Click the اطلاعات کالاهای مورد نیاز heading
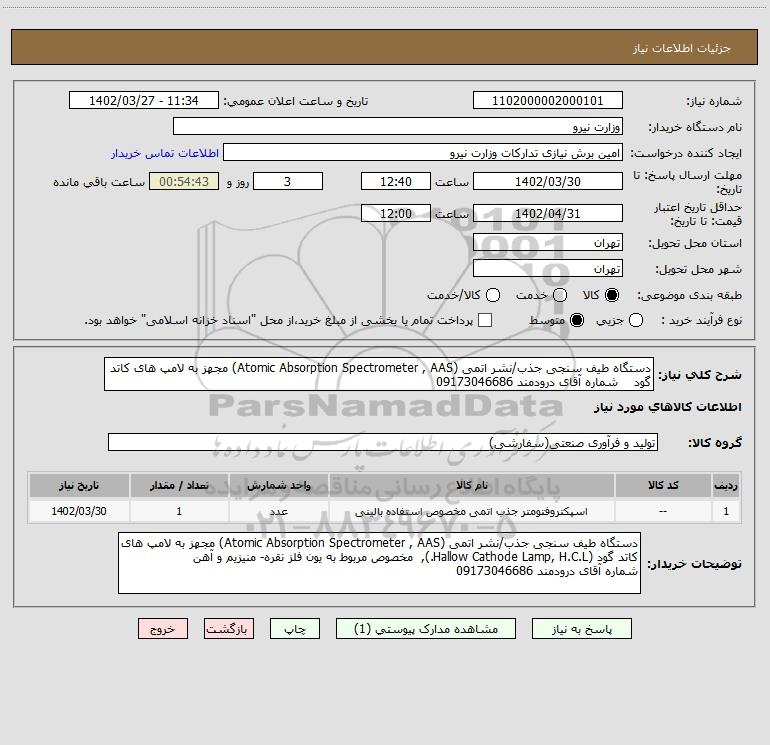 click(668, 407)
